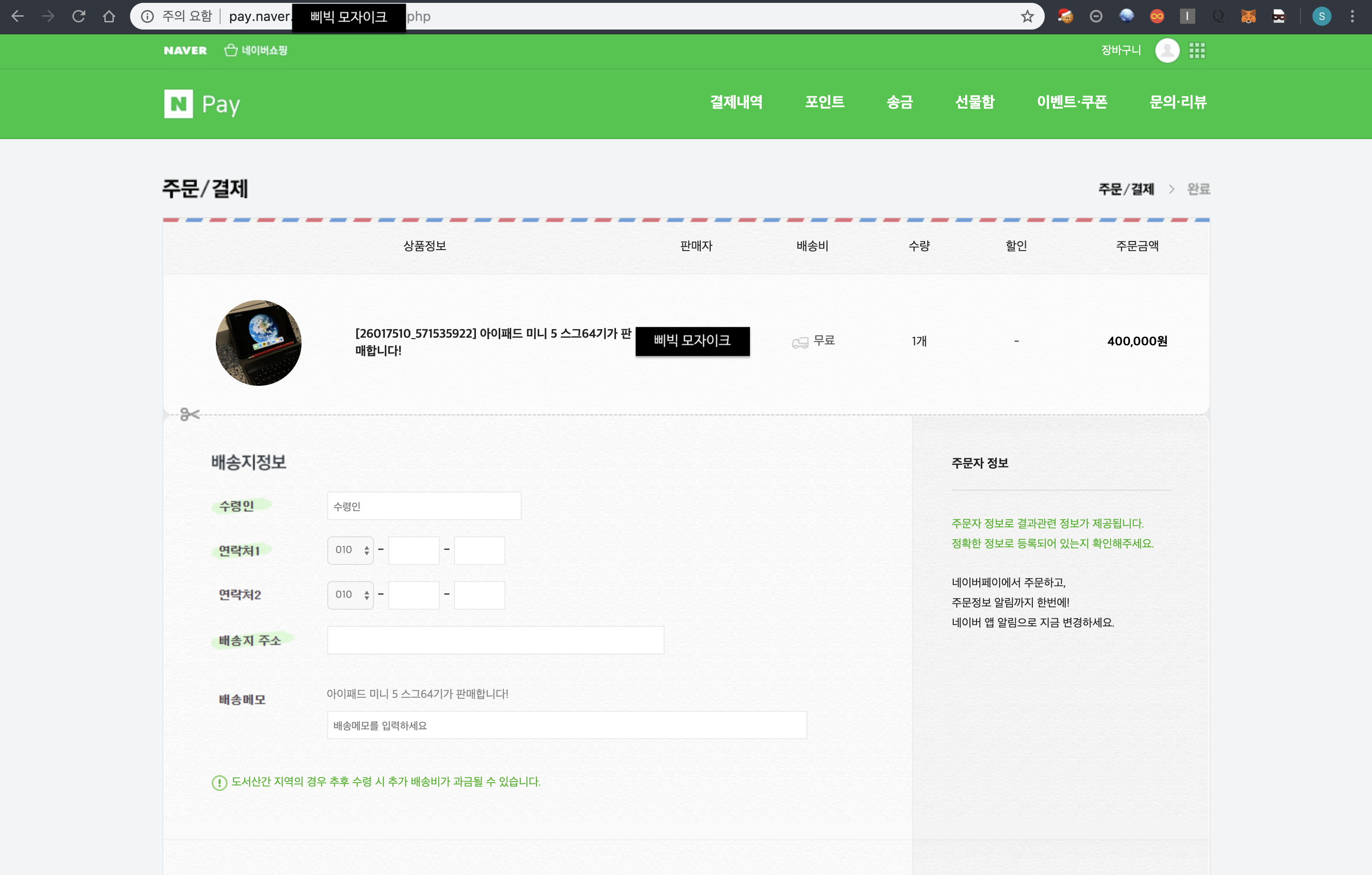Expand the 연락처1 010 prefix dropdown

point(351,550)
